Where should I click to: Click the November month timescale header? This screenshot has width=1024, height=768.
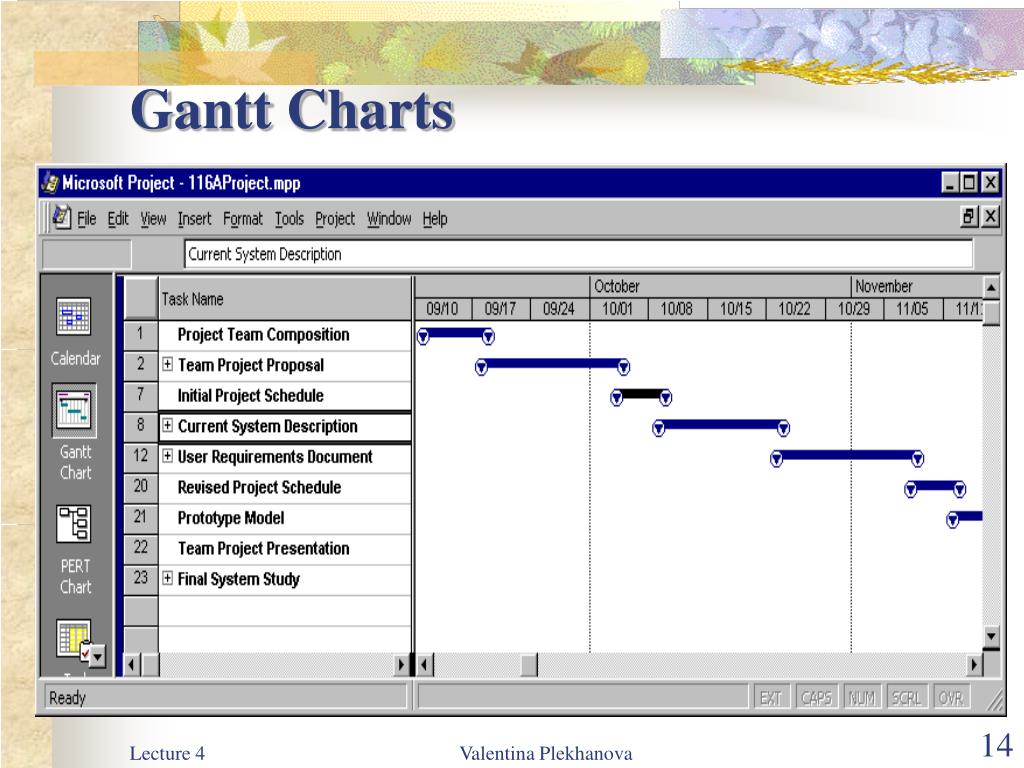[x=918, y=287]
